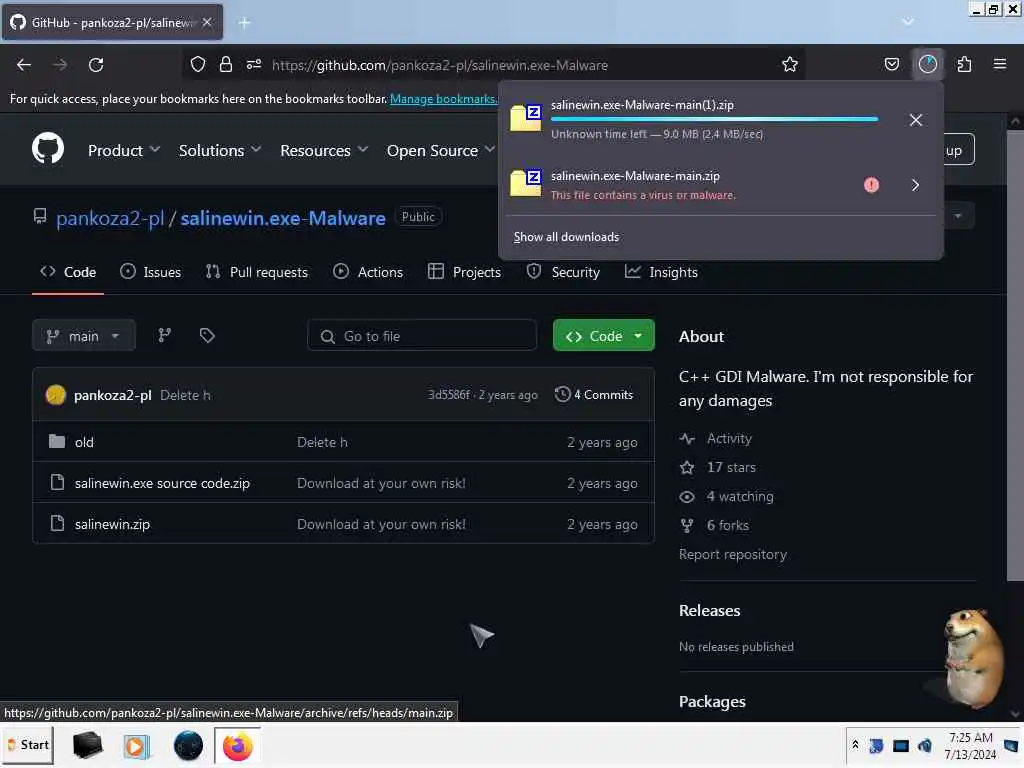The image size is (1024, 768).
Task: Go to the GitHub homepage logo
Action: 48,149
